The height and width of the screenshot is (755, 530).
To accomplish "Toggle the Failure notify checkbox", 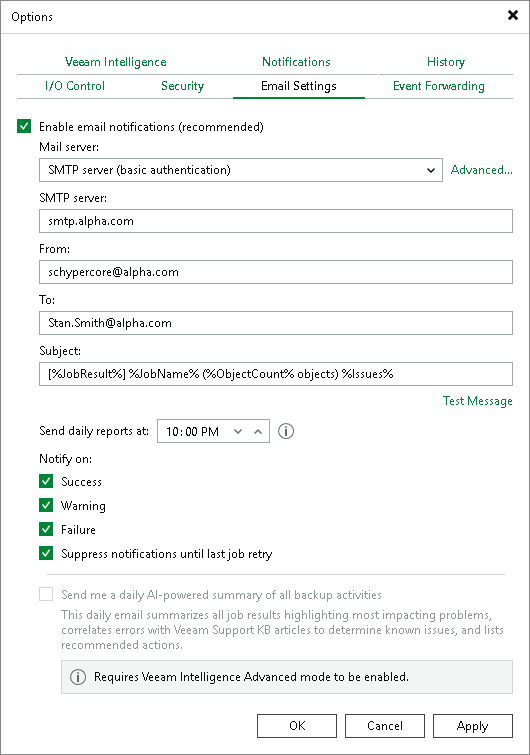I will [x=46, y=529].
